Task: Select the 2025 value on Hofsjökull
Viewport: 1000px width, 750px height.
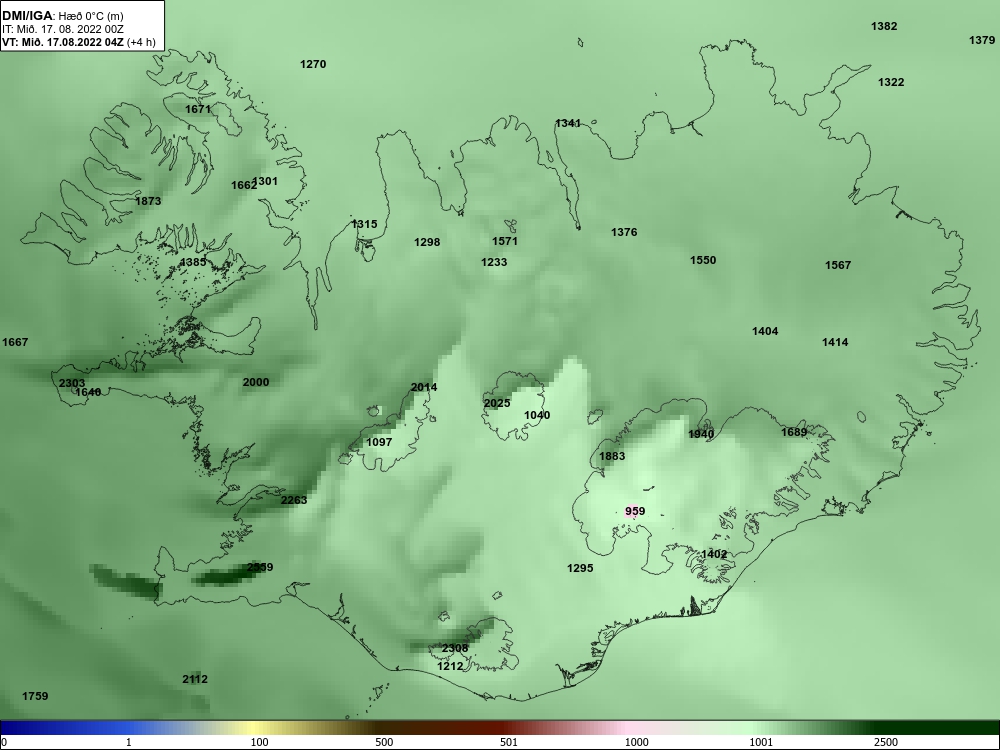Action: pyautogui.click(x=497, y=404)
